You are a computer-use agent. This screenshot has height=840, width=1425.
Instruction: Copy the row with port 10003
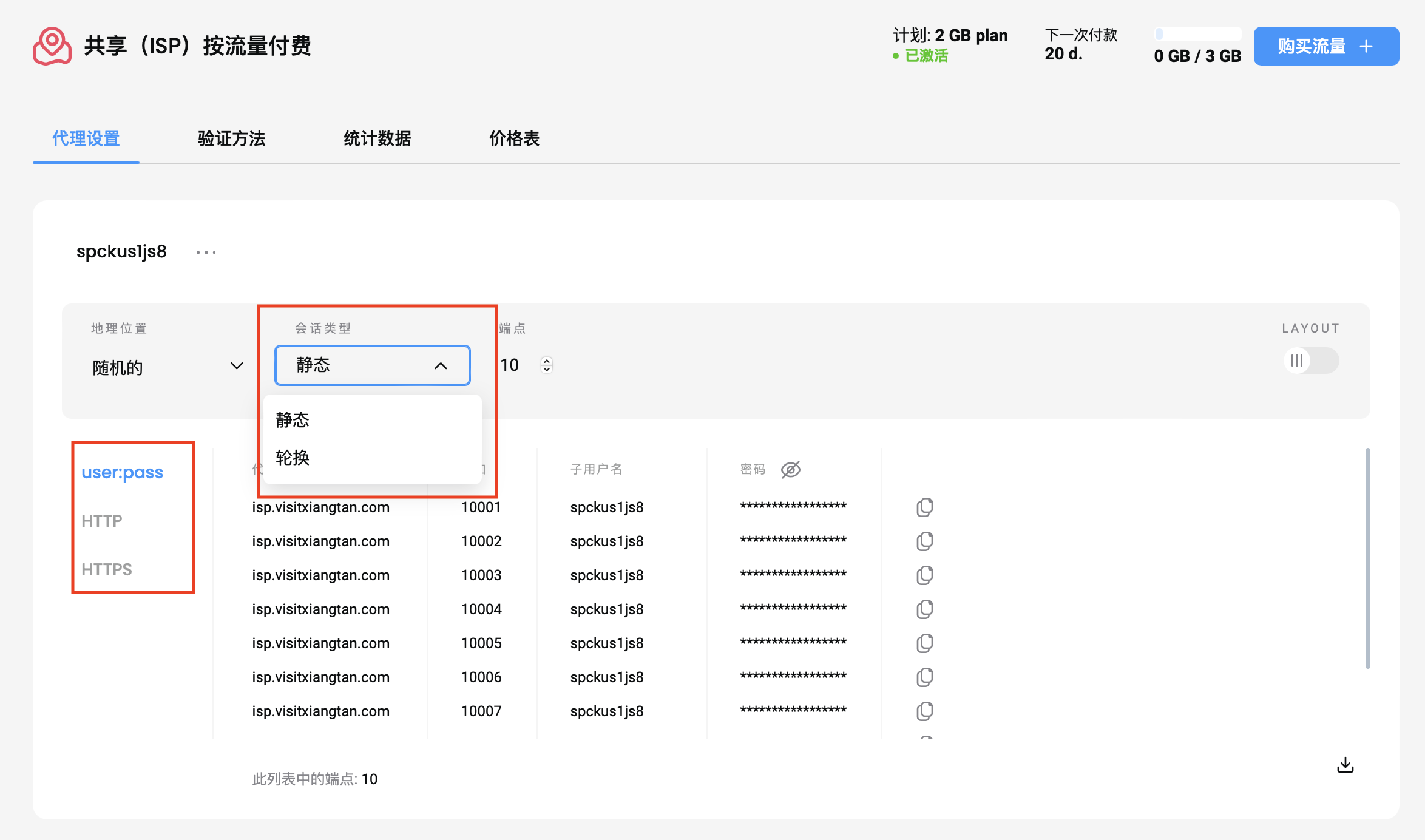925,575
